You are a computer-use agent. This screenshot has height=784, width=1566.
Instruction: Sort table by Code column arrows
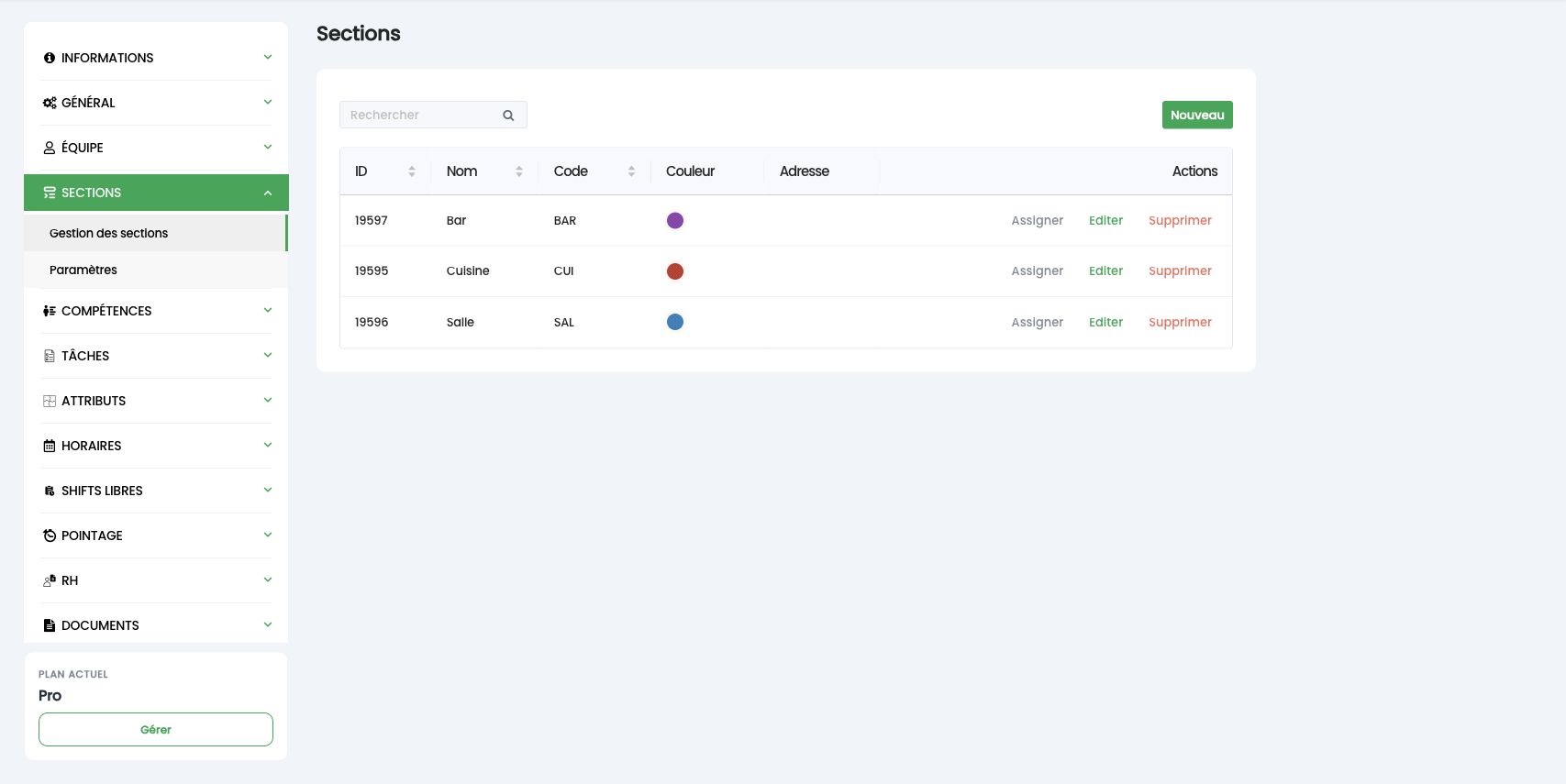[x=631, y=171]
